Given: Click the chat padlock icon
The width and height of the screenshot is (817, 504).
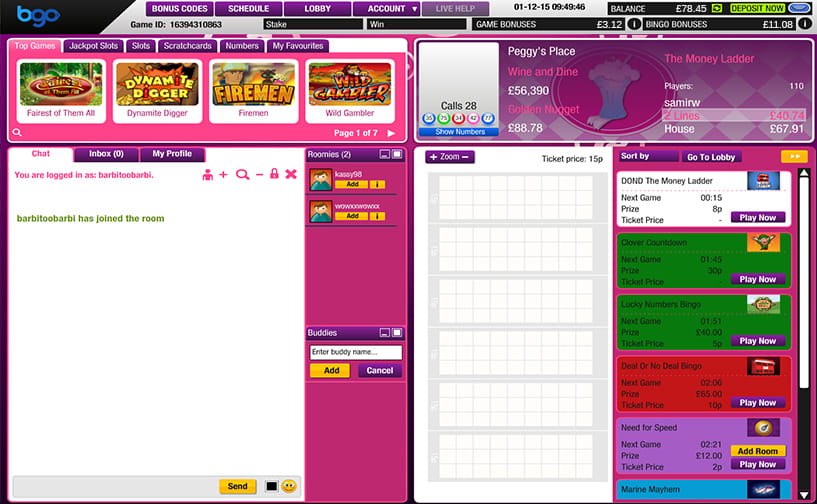Looking at the screenshot, I should pyautogui.click(x=274, y=174).
